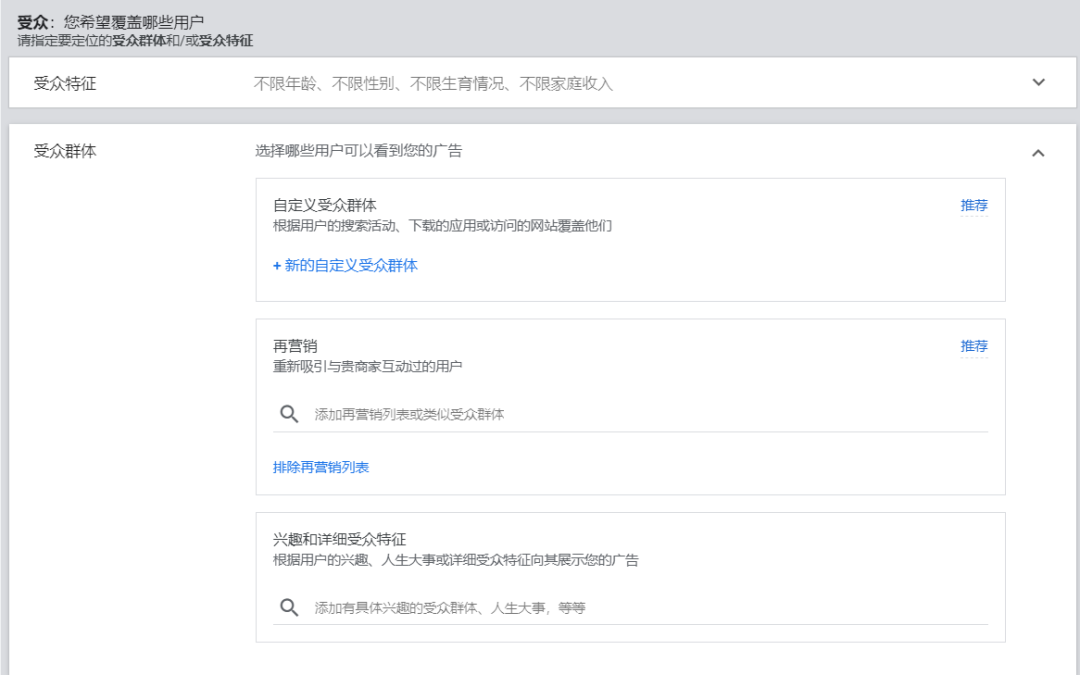Click the 新的自定义受众群体 link
1080x675 pixels.
345,265
